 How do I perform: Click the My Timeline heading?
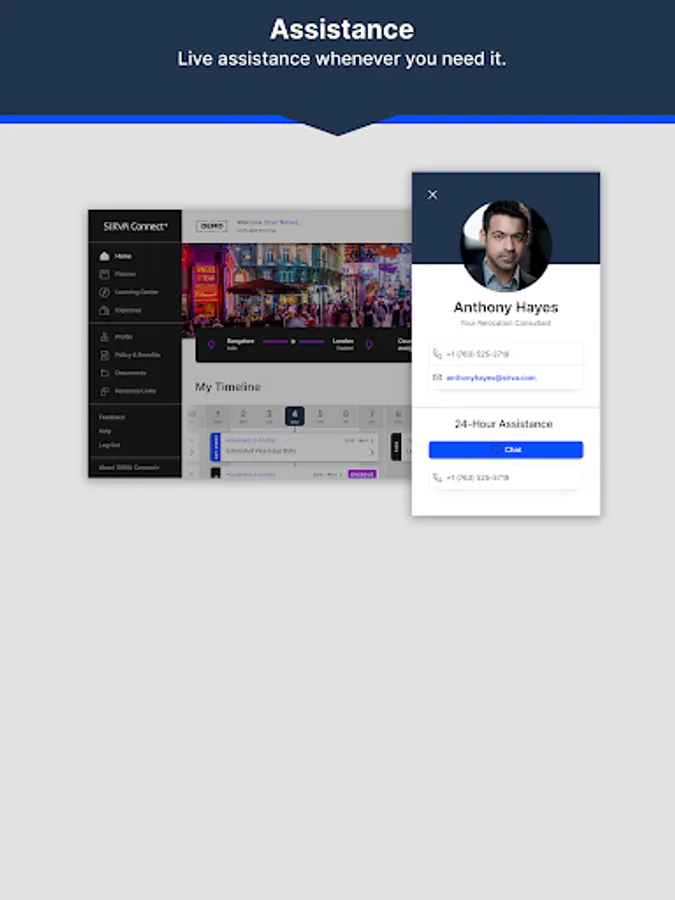point(228,387)
